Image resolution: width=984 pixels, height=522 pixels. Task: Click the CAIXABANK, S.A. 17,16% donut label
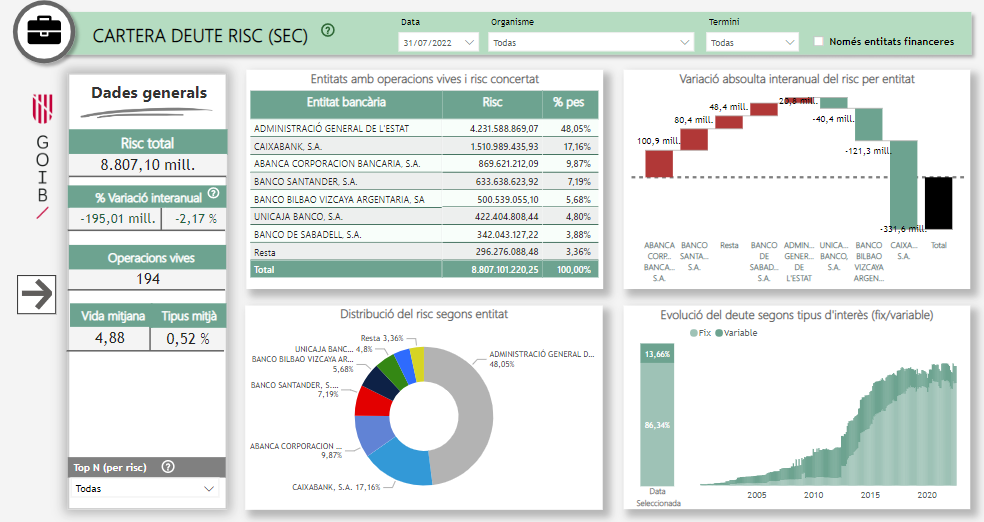coord(336,487)
